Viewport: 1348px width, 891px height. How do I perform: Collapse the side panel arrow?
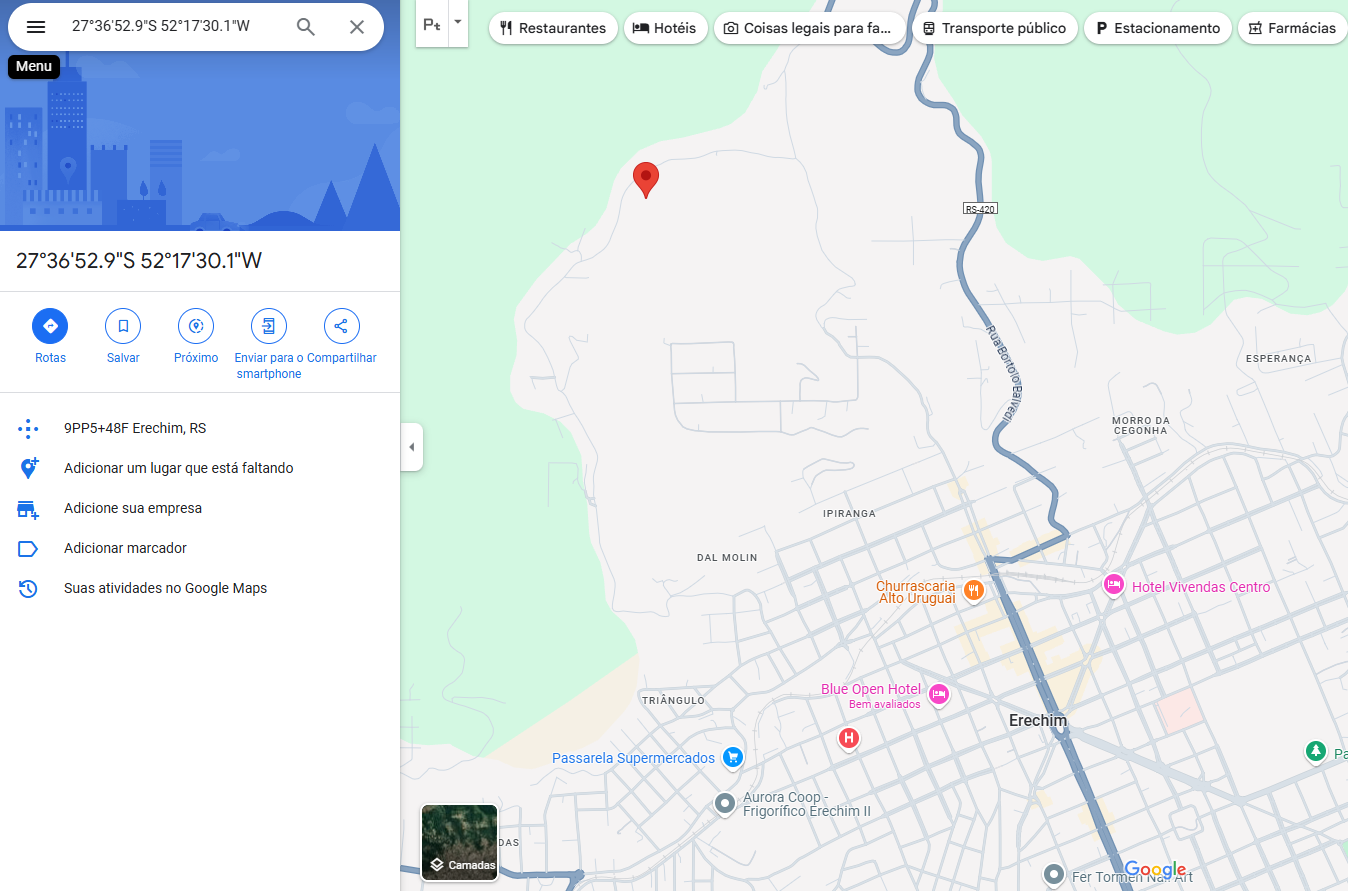pyautogui.click(x=411, y=447)
